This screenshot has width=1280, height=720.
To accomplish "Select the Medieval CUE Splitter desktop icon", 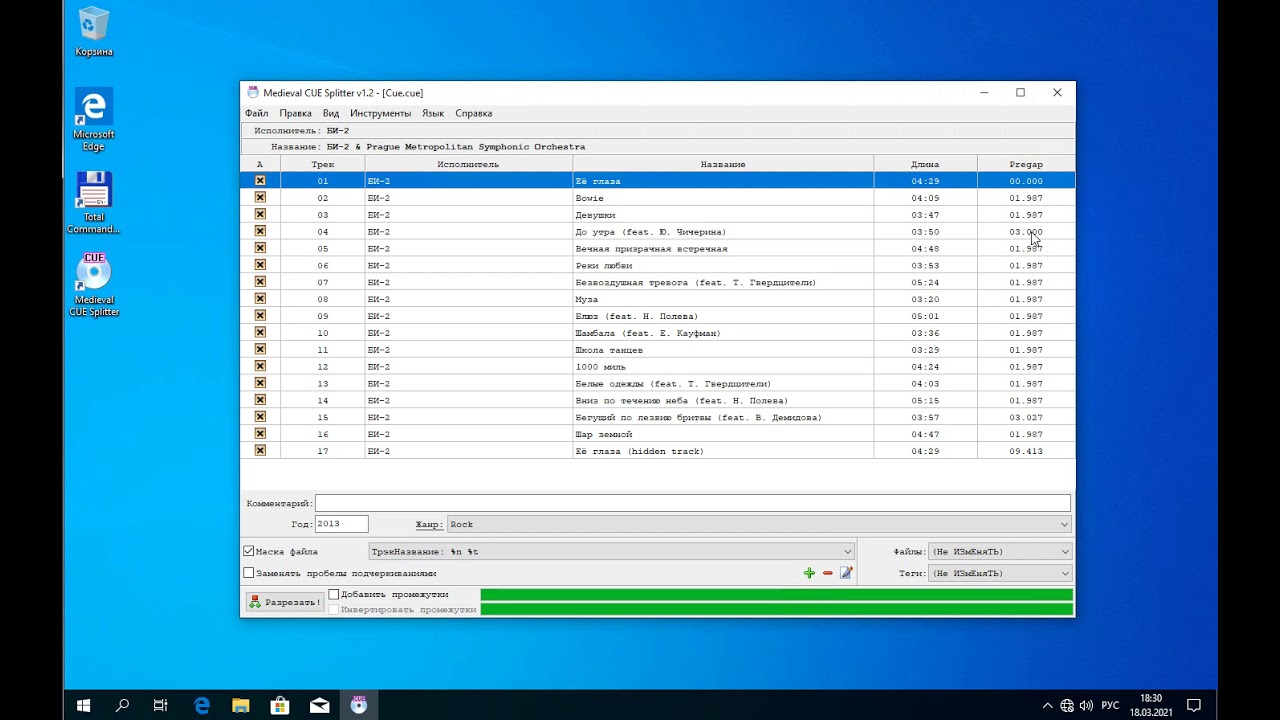I will (94, 285).
